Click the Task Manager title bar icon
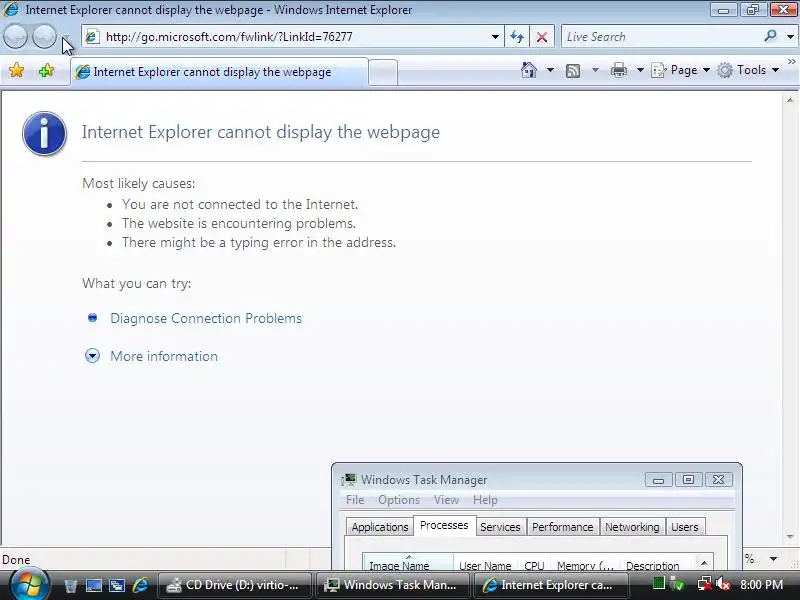This screenshot has width=800, height=600. pos(348,479)
